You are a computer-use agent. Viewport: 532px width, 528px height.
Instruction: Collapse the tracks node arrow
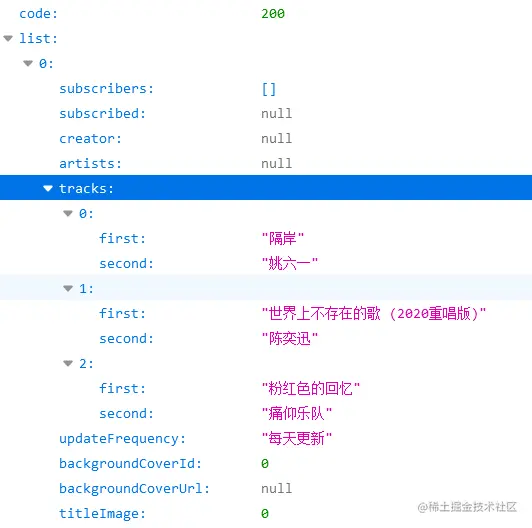pyautogui.click(x=48, y=188)
